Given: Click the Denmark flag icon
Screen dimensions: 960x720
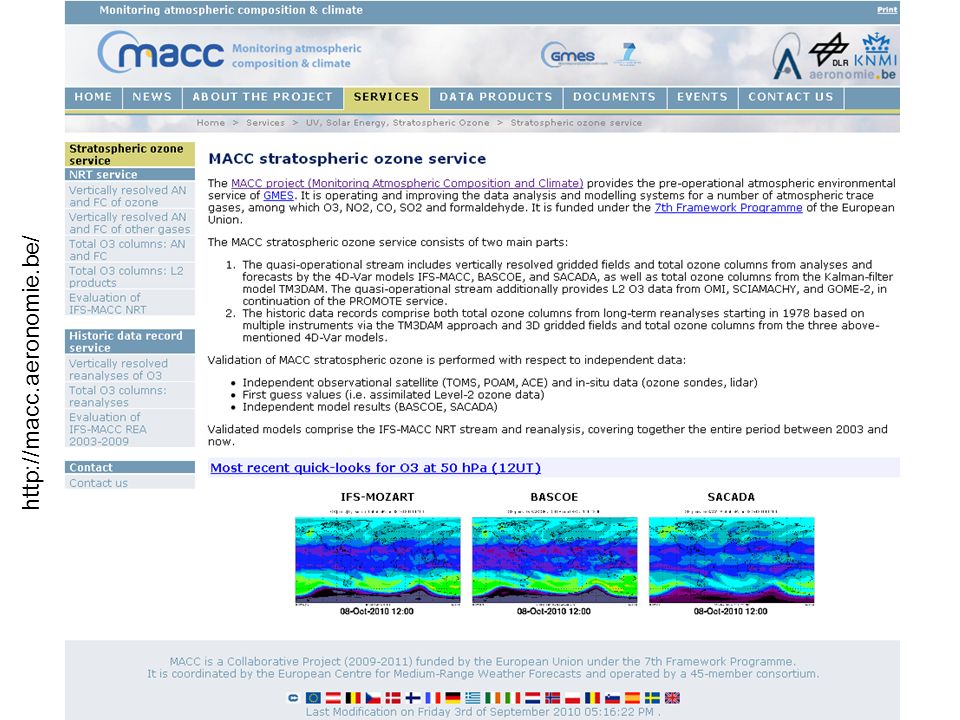Looking at the screenshot, I should click(x=393, y=698).
